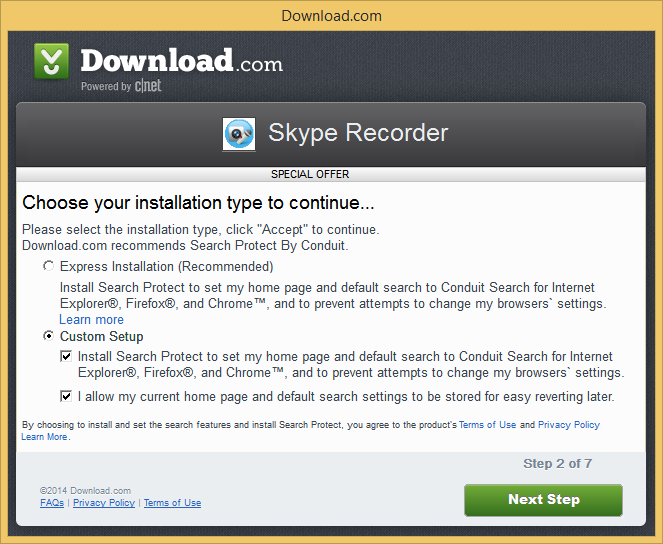Select the Custom Setup radio button

[x=49, y=336]
